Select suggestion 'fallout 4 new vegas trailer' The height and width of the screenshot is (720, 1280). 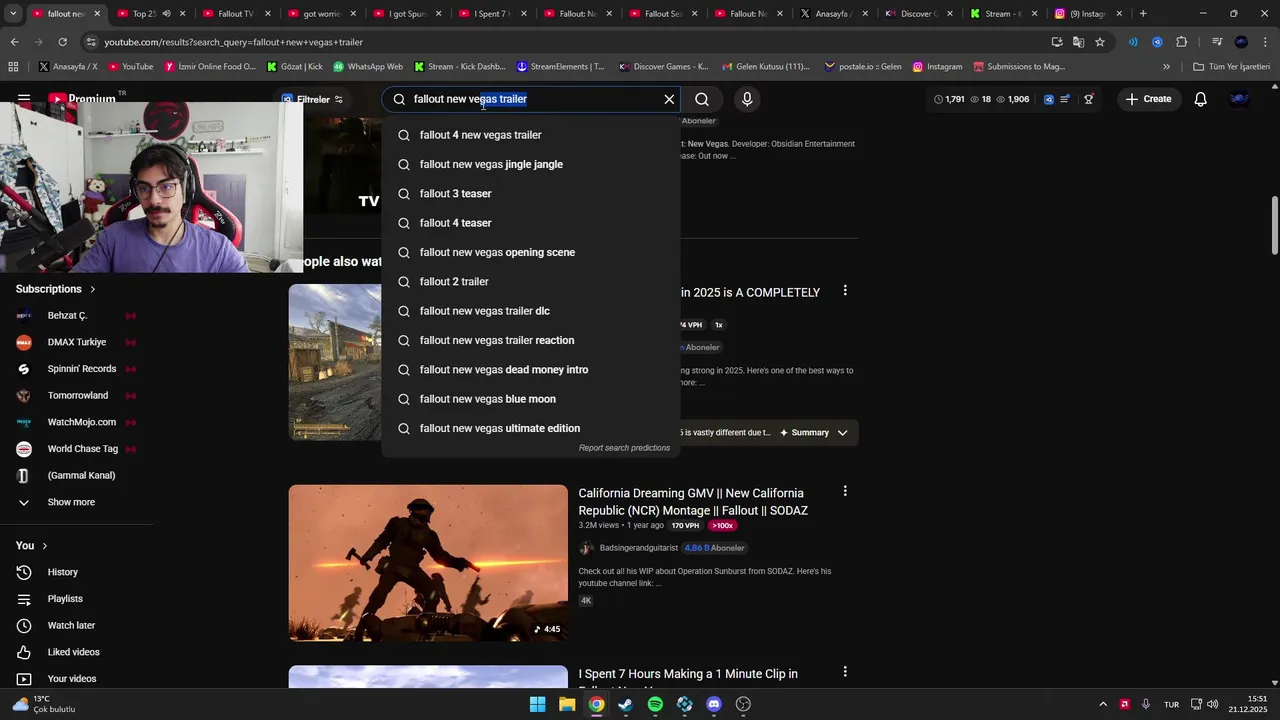530,135
